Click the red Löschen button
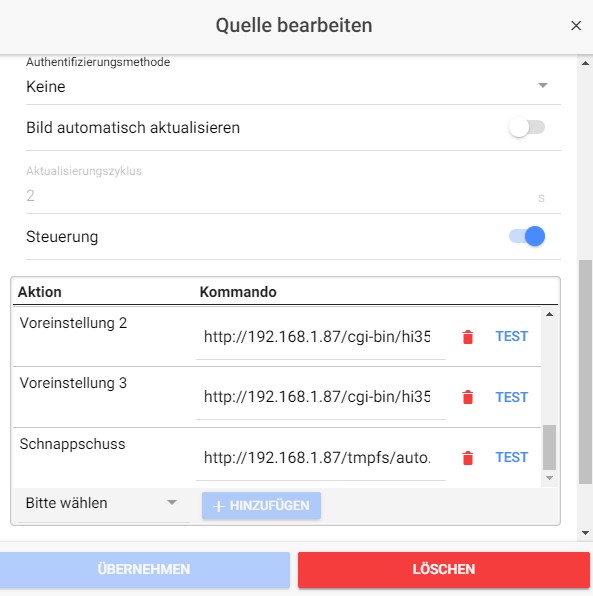Viewport: 593px width, 596px height. point(444,569)
